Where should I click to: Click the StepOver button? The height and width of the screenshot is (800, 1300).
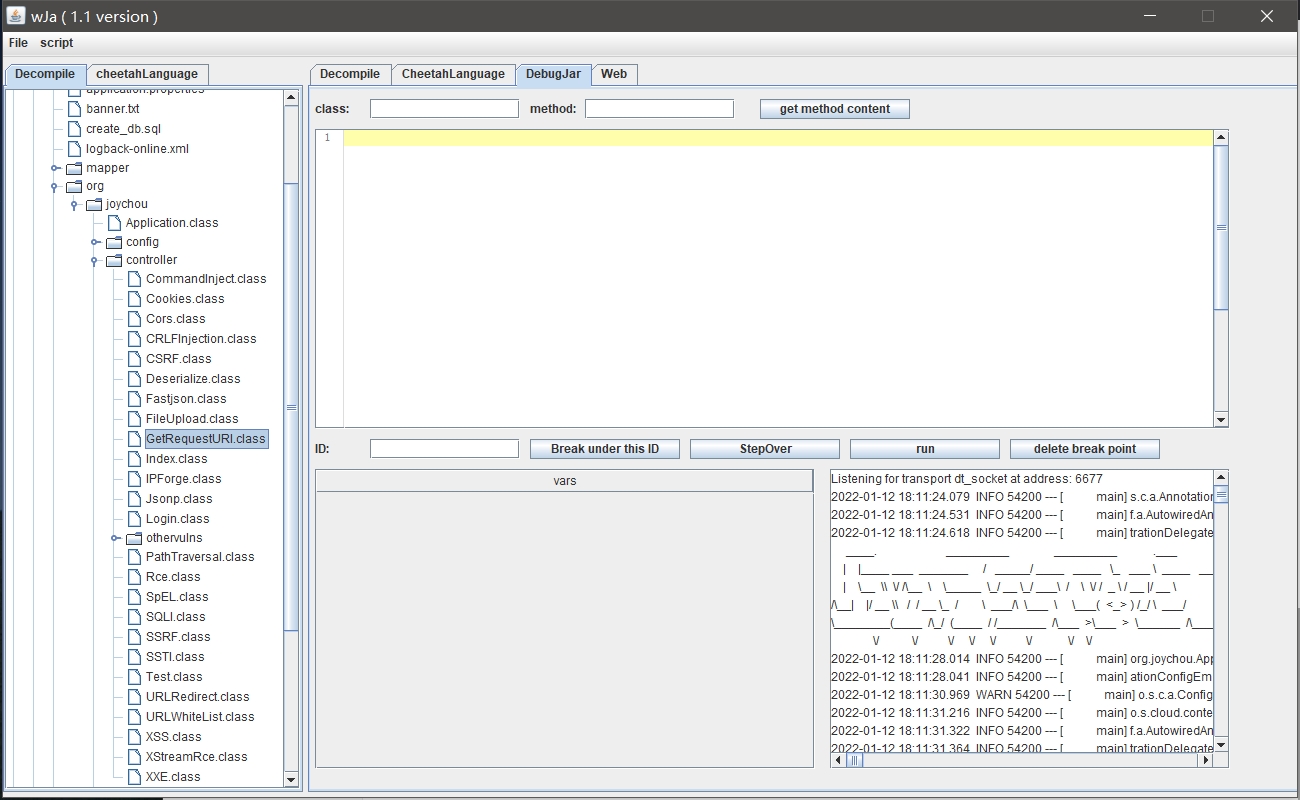[765, 449]
